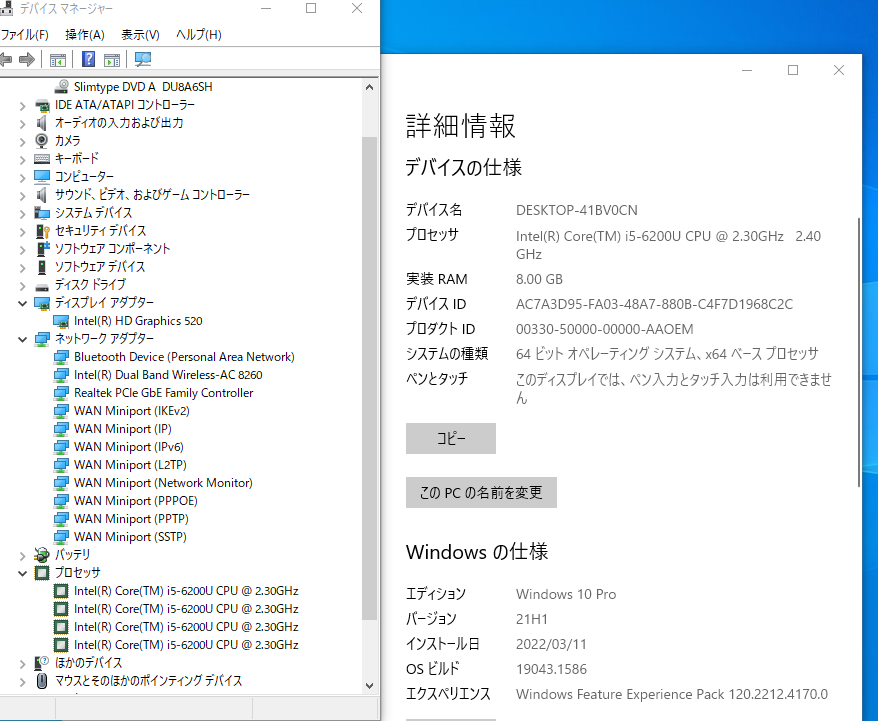Open the 表示(V) menu
This screenshot has width=878, height=721.
[141, 35]
